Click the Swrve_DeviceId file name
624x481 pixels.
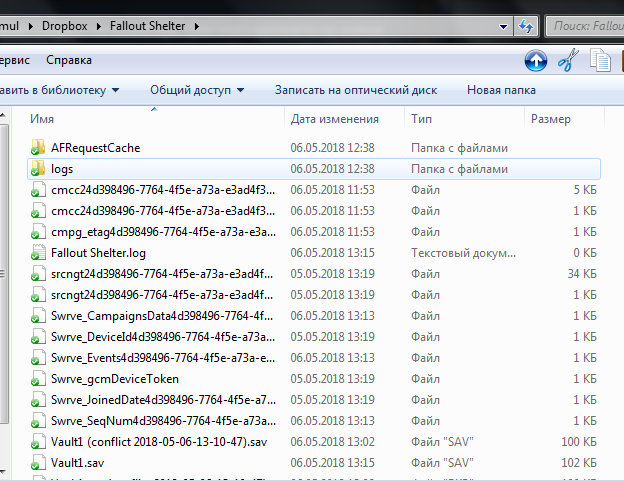pos(163,337)
